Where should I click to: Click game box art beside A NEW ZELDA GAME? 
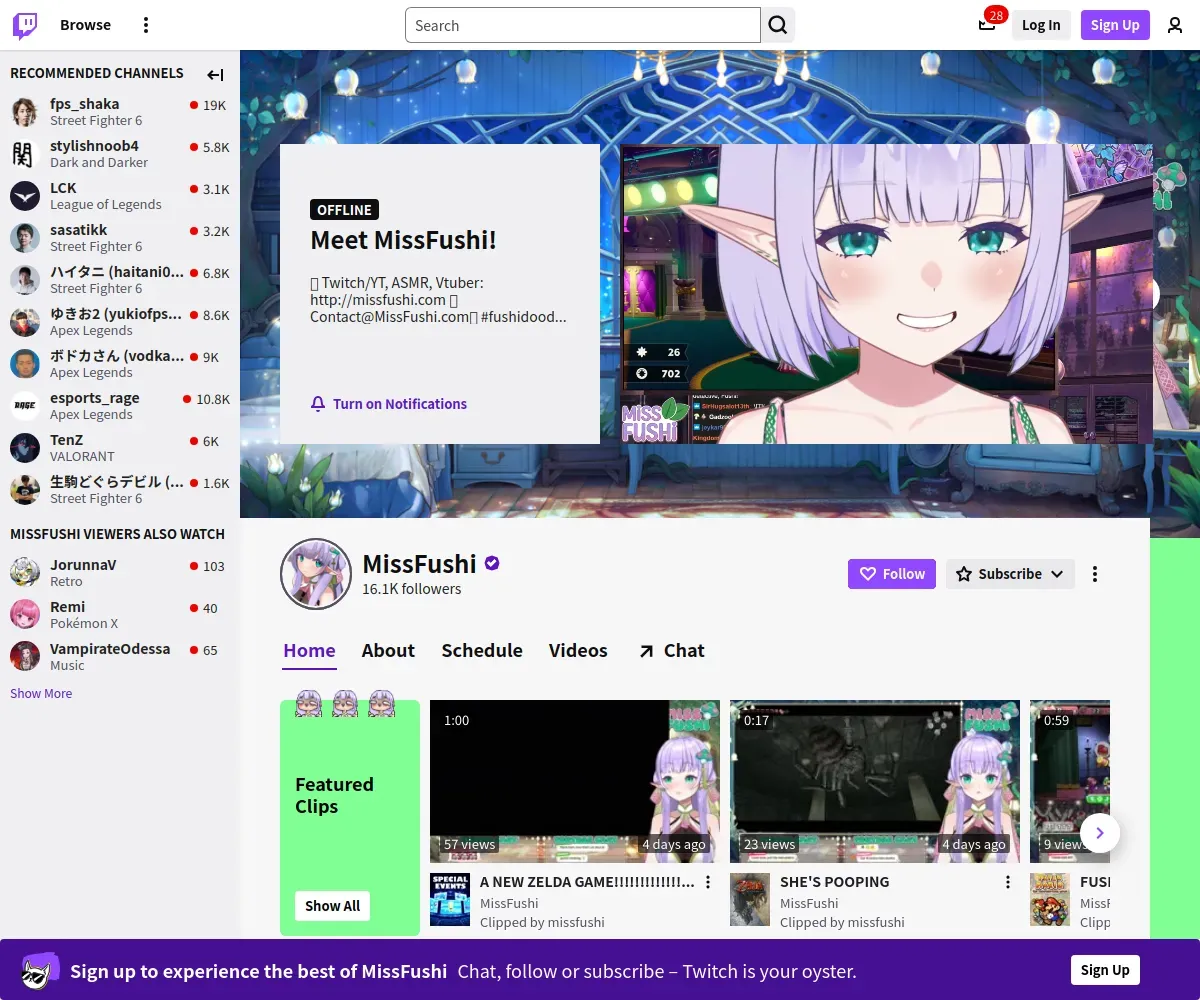(450, 900)
